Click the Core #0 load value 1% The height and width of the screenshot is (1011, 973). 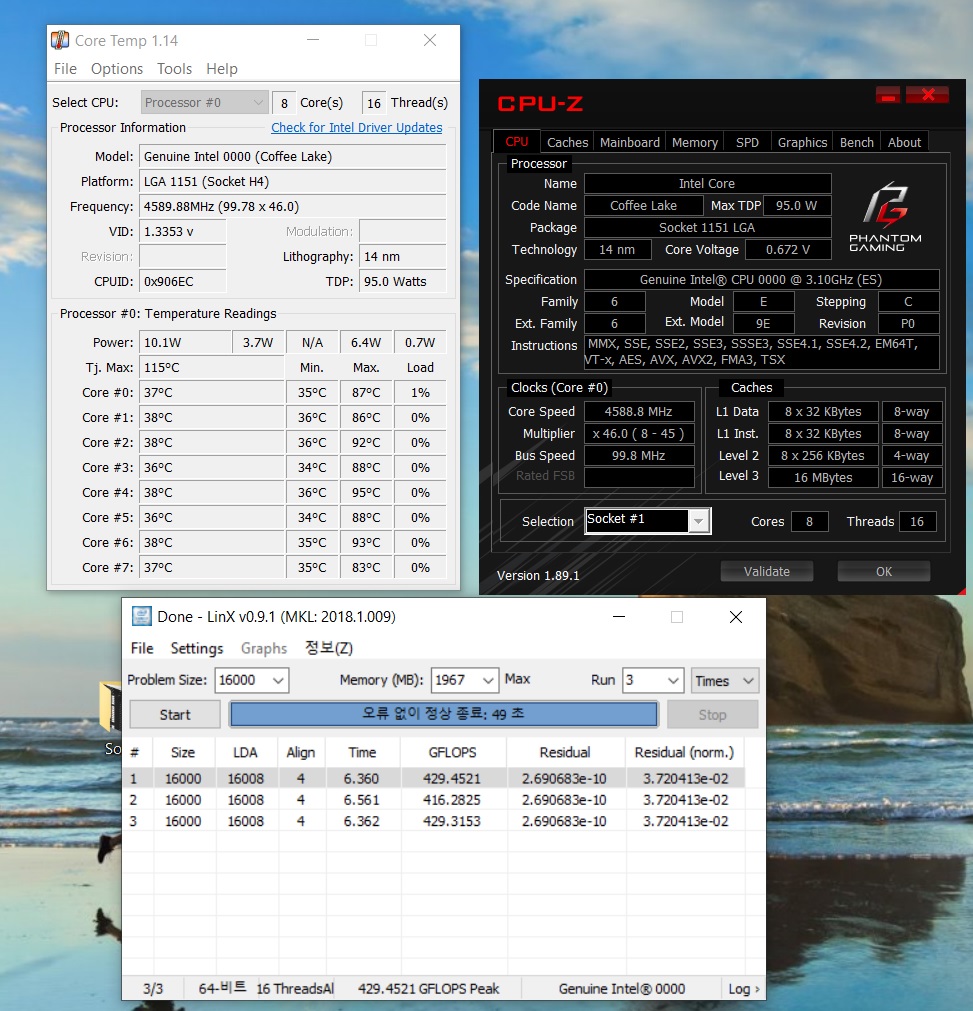420,393
